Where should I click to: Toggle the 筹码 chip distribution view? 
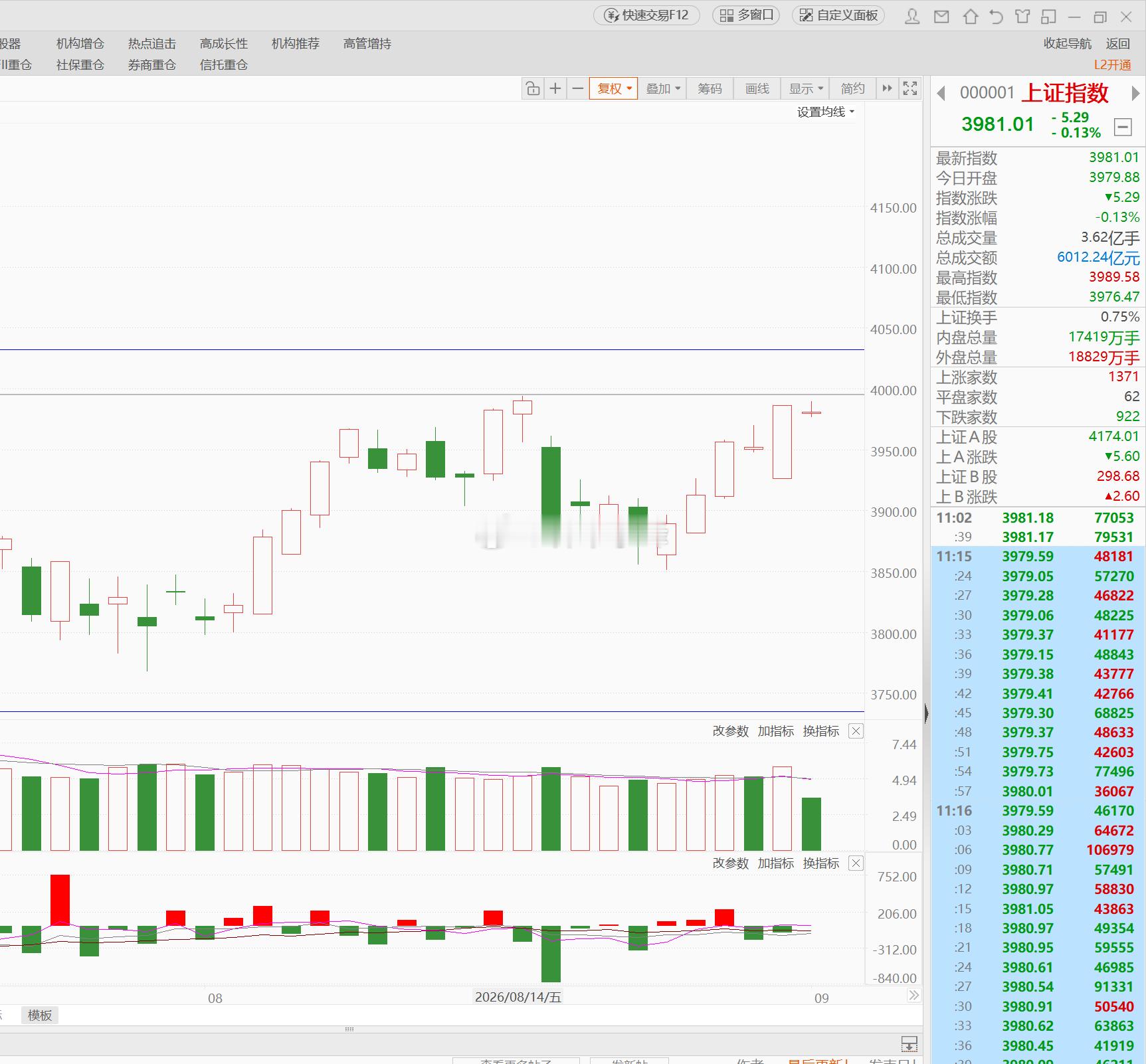tap(709, 88)
